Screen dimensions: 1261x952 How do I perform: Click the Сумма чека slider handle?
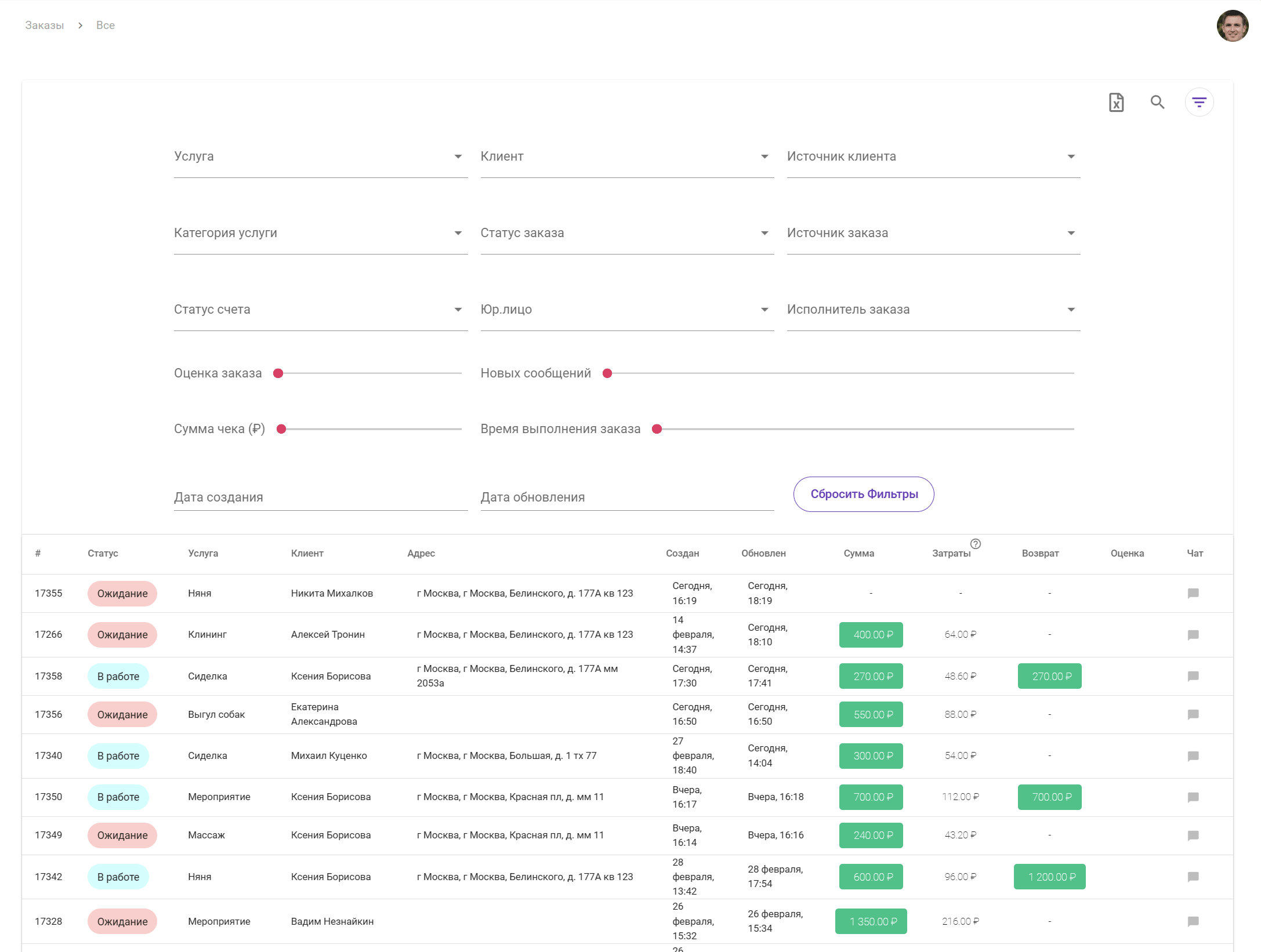[281, 429]
